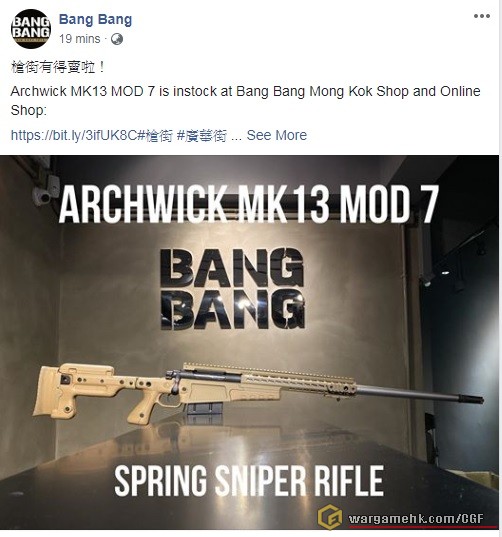This screenshot has width=502, height=537.
Task: Click the SPRING SNIPER RIFLE caption in the image
Action: (249, 481)
